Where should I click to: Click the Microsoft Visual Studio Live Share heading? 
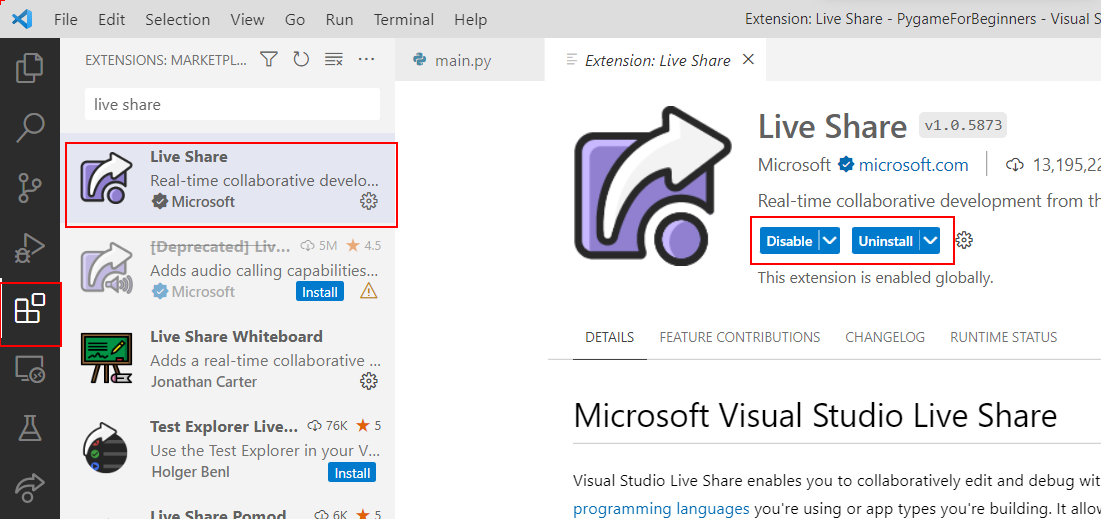click(815, 416)
